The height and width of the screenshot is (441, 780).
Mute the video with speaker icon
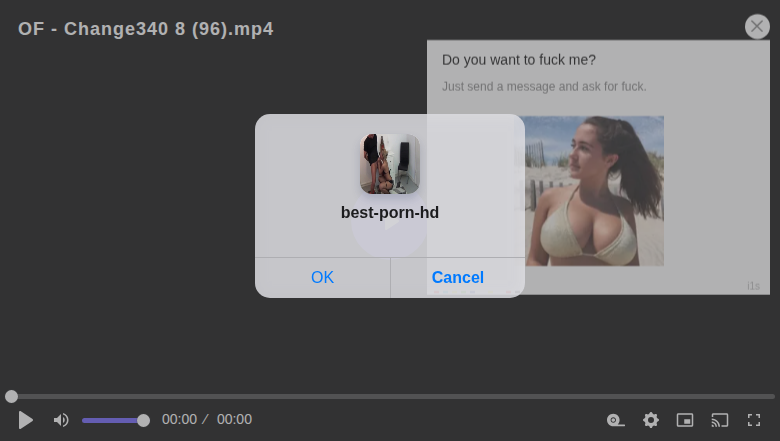point(61,420)
